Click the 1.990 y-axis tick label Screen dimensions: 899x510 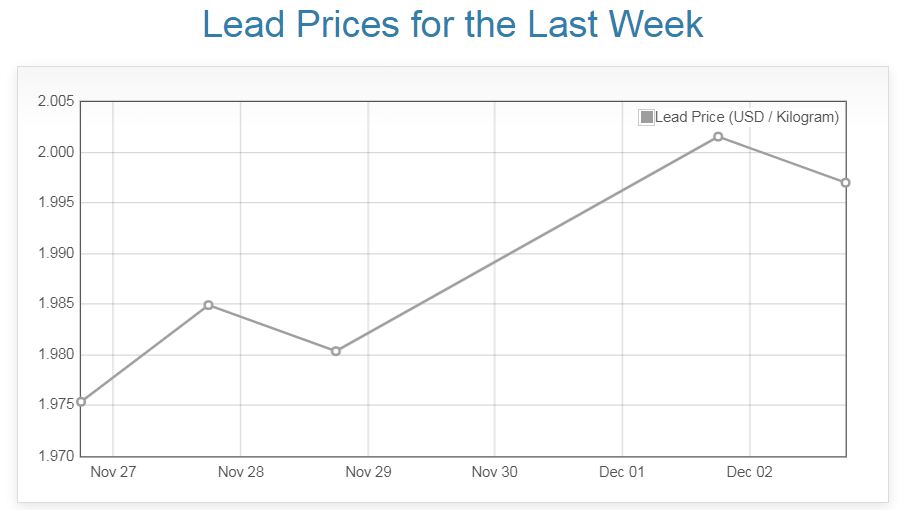[x=55, y=254]
